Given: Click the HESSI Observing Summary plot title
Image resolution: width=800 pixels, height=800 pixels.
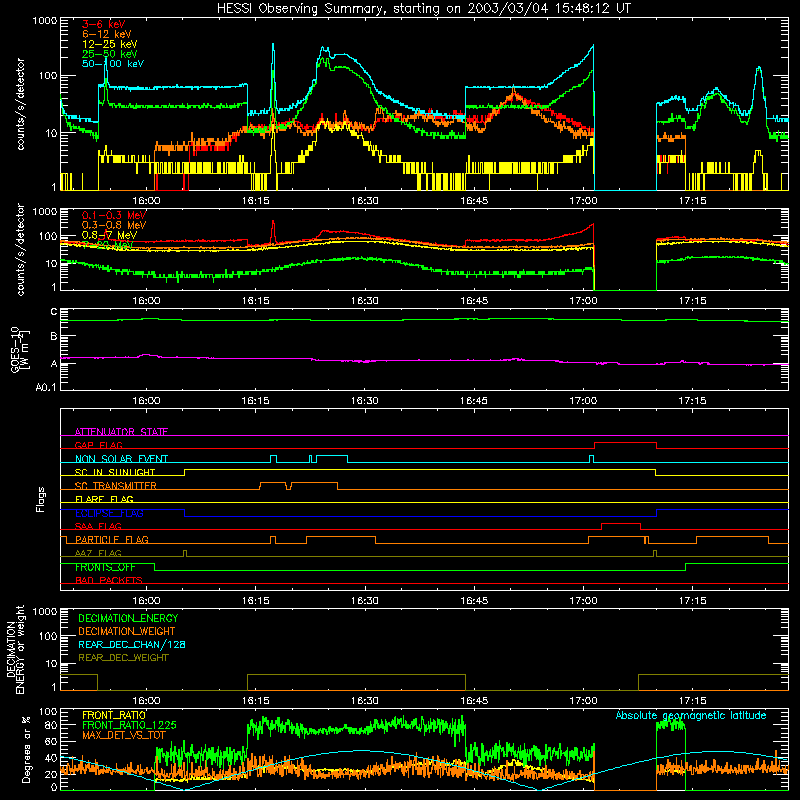Looking at the screenshot, I should pyautogui.click(x=424, y=9).
